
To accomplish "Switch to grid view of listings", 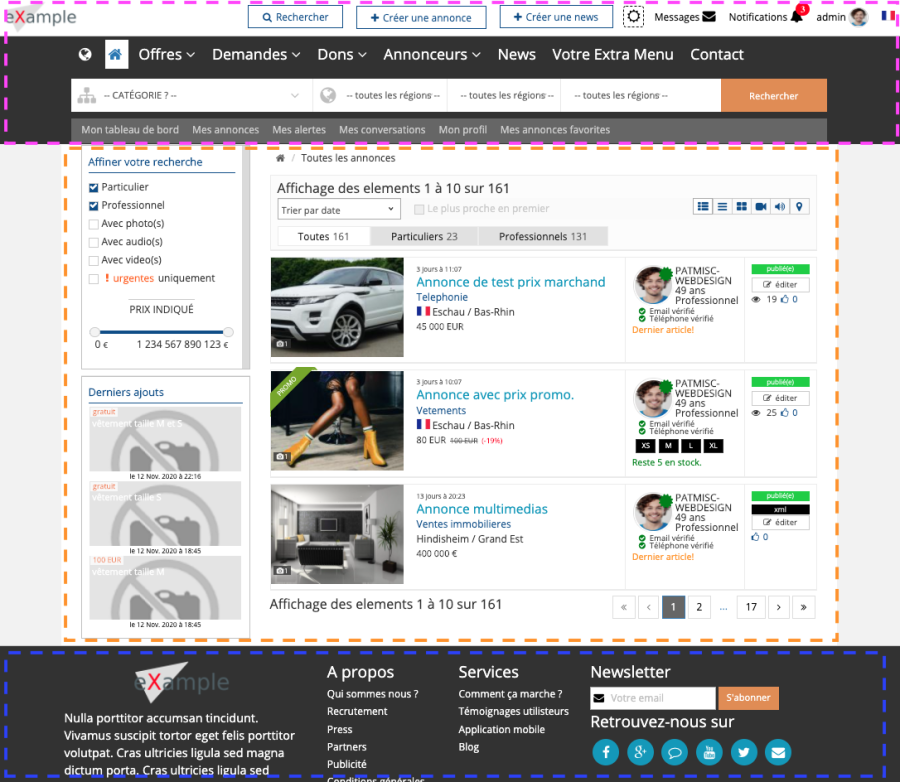I will [x=741, y=206].
